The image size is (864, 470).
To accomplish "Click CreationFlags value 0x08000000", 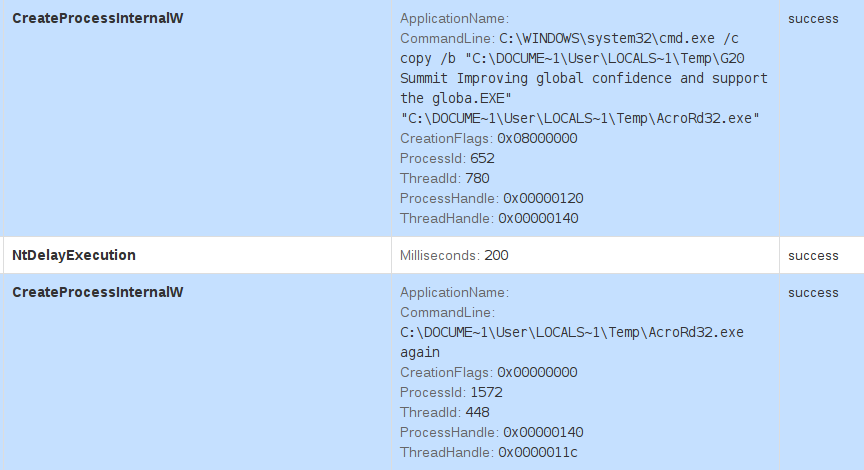I will pos(537,138).
